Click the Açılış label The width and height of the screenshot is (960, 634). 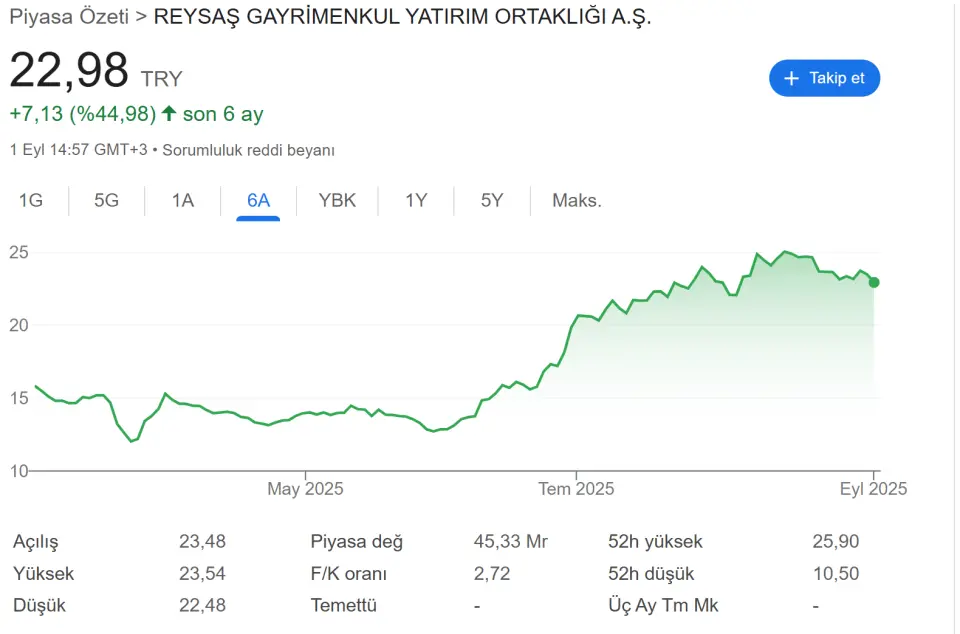(36, 542)
